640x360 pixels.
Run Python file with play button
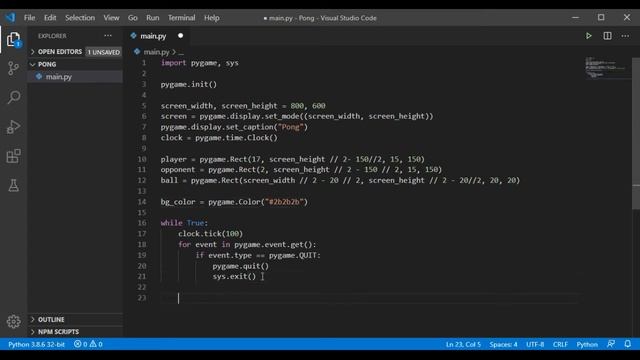pos(588,36)
